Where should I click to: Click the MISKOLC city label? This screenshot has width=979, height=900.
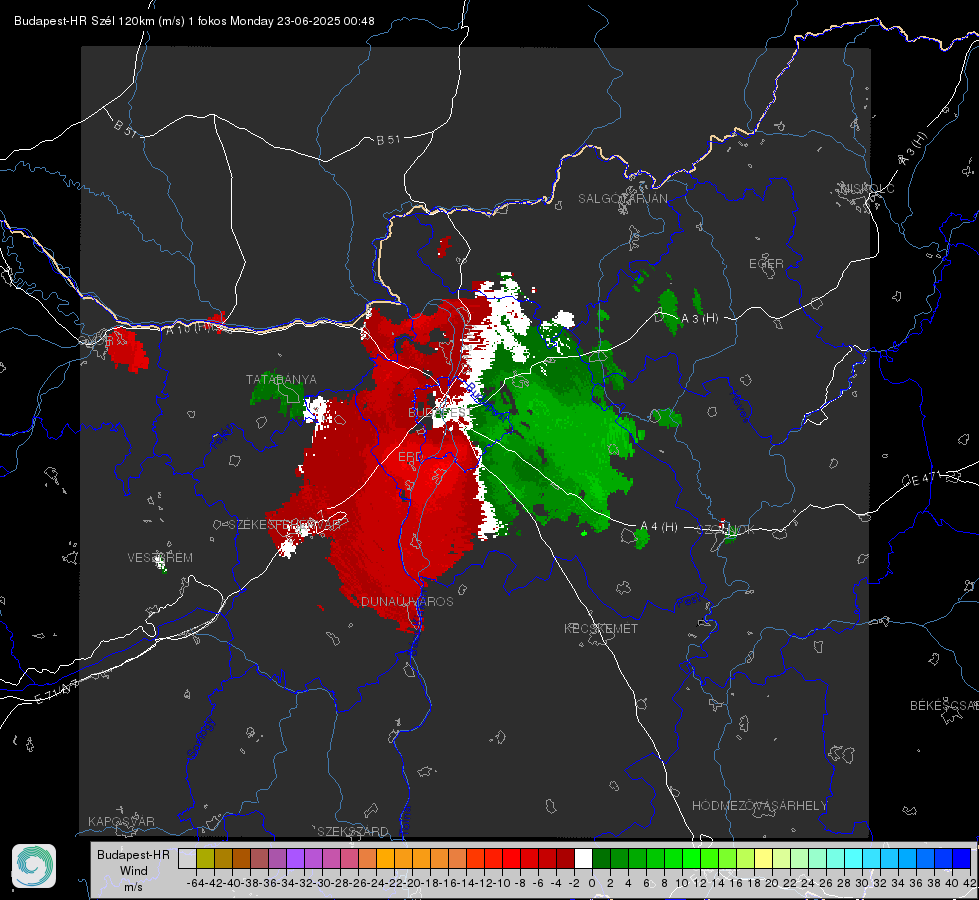[x=867, y=188]
